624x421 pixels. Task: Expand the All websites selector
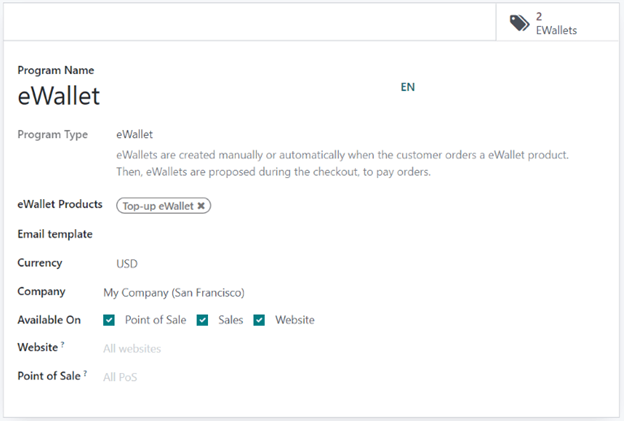coord(132,349)
